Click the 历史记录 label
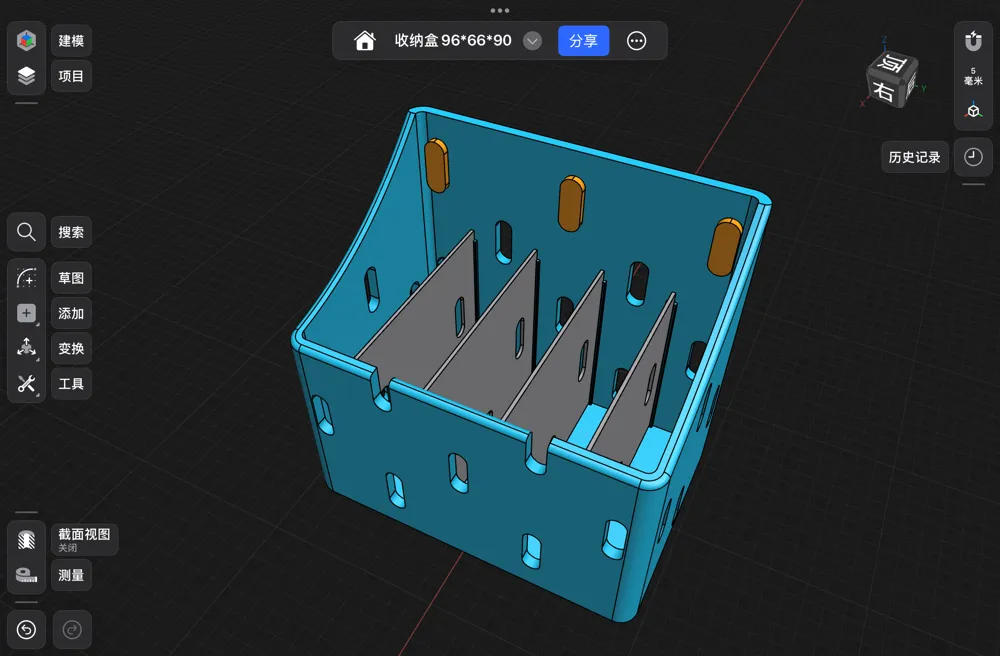Screen dimensions: 1000x656 pos(915,157)
